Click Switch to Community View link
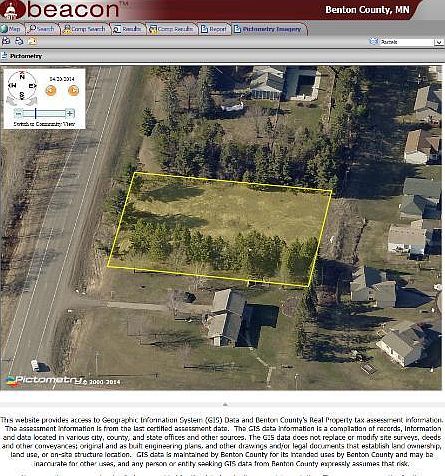Viewport: 445px width, 476px height. click(44, 124)
